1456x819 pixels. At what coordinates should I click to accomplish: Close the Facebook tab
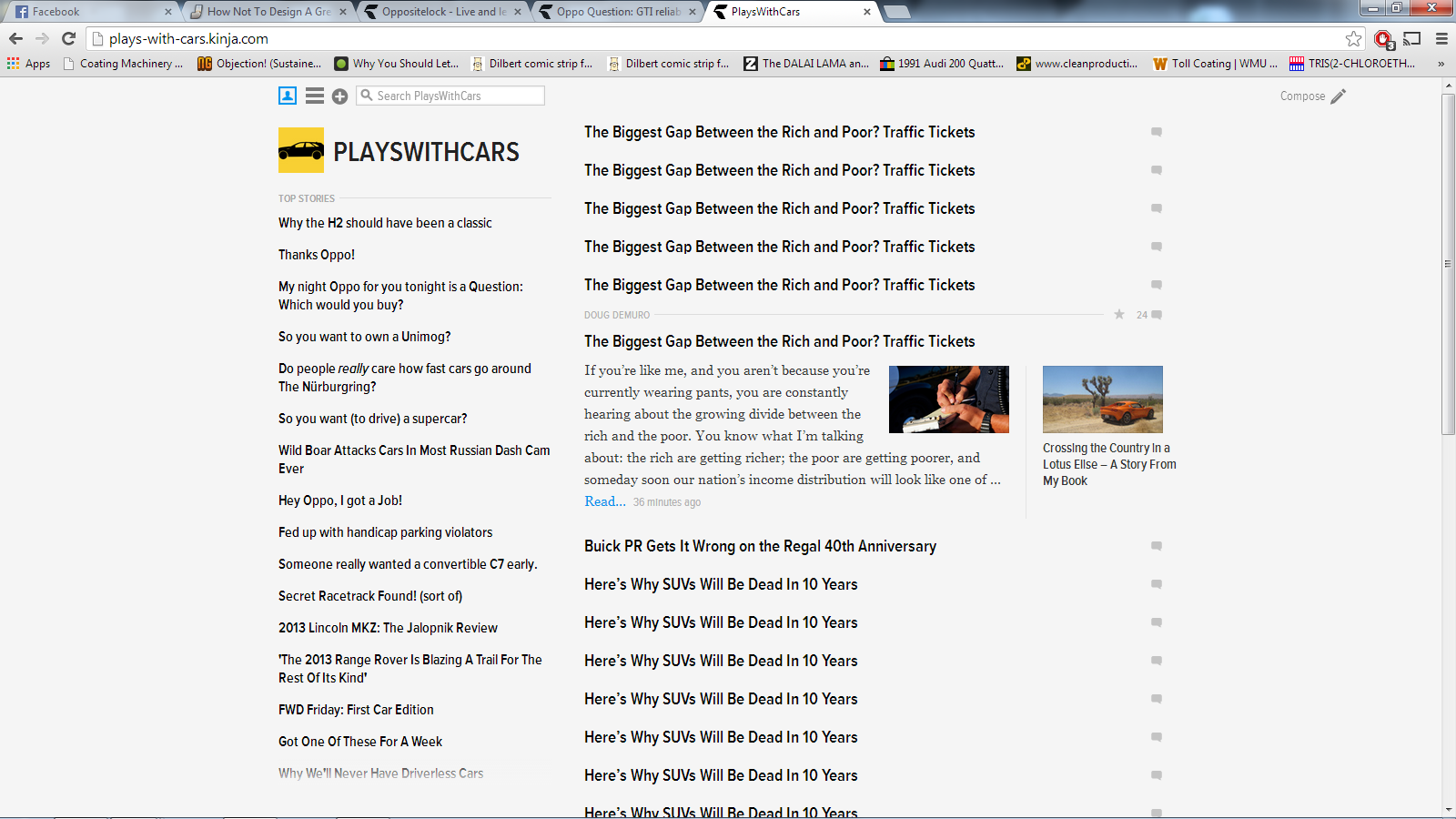168,12
